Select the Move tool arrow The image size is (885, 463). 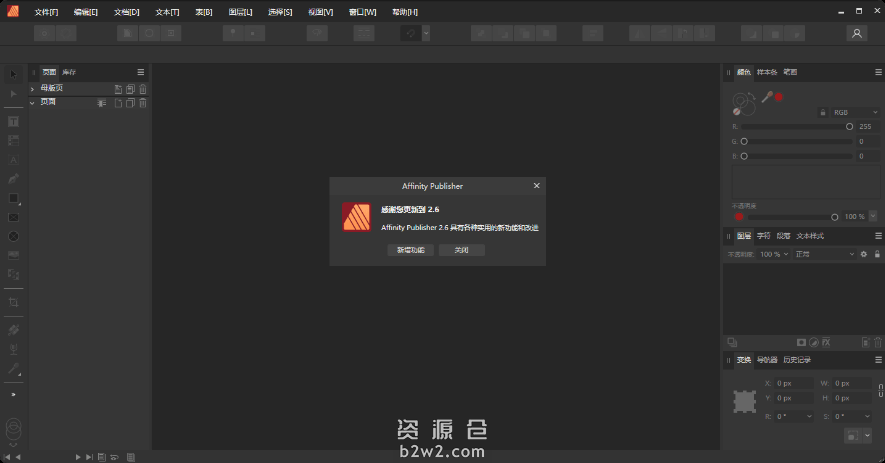click(14, 74)
